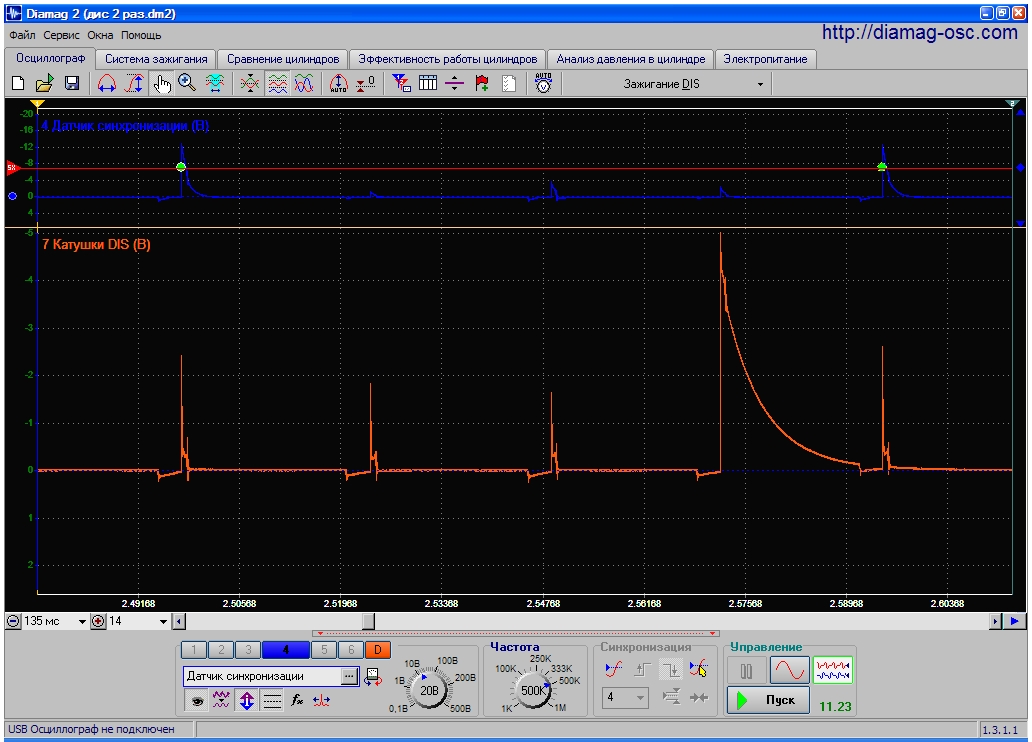Click the vertical grid columns icon

point(428,84)
